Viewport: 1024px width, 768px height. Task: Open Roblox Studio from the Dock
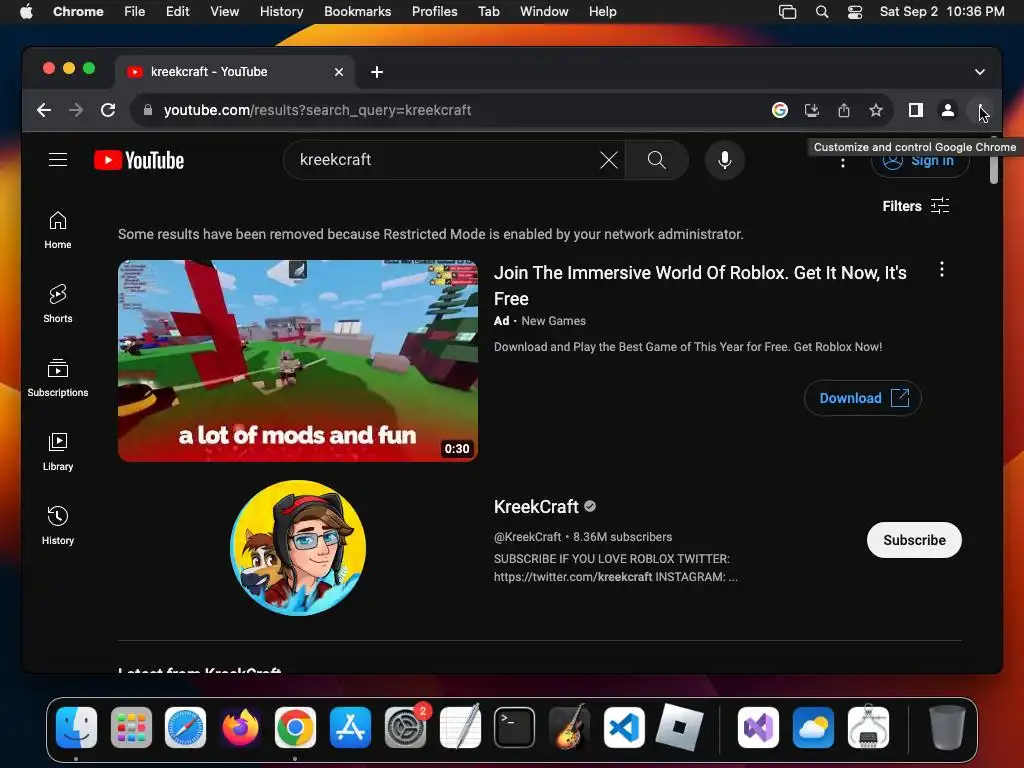pyautogui.click(x=679, y=728)
